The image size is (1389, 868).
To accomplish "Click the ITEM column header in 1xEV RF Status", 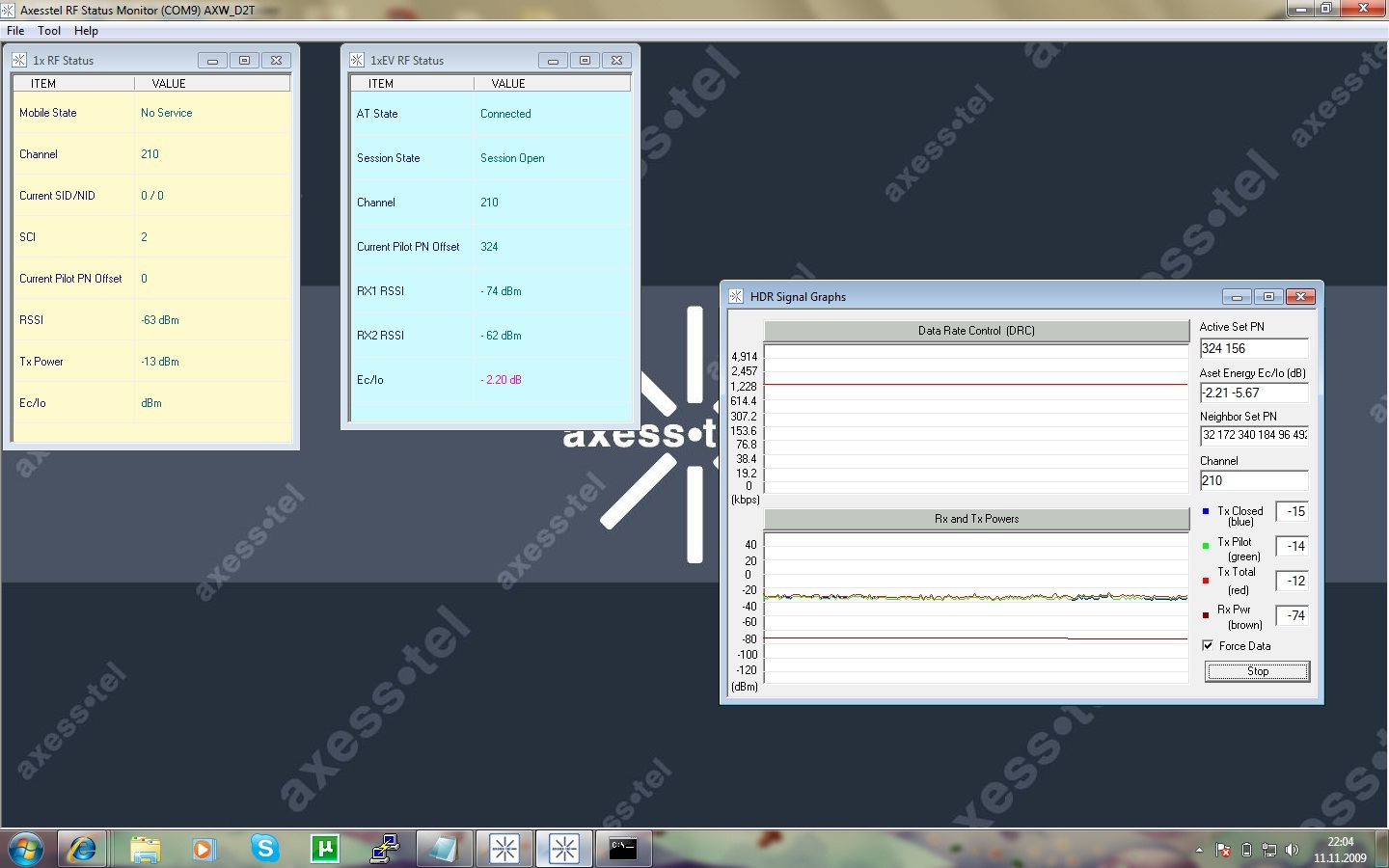I will point(412,84).
